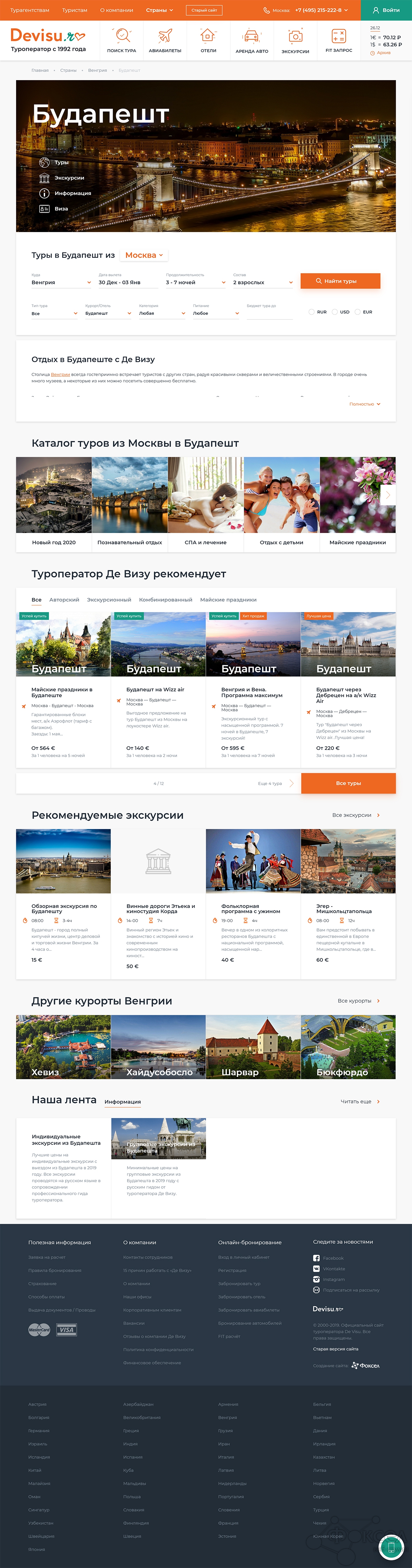This screenshot has height=1568, width=412.
Task: Open the Новый год 2020 catalog card
Action: pyautogui.click(x=53, y=505)
